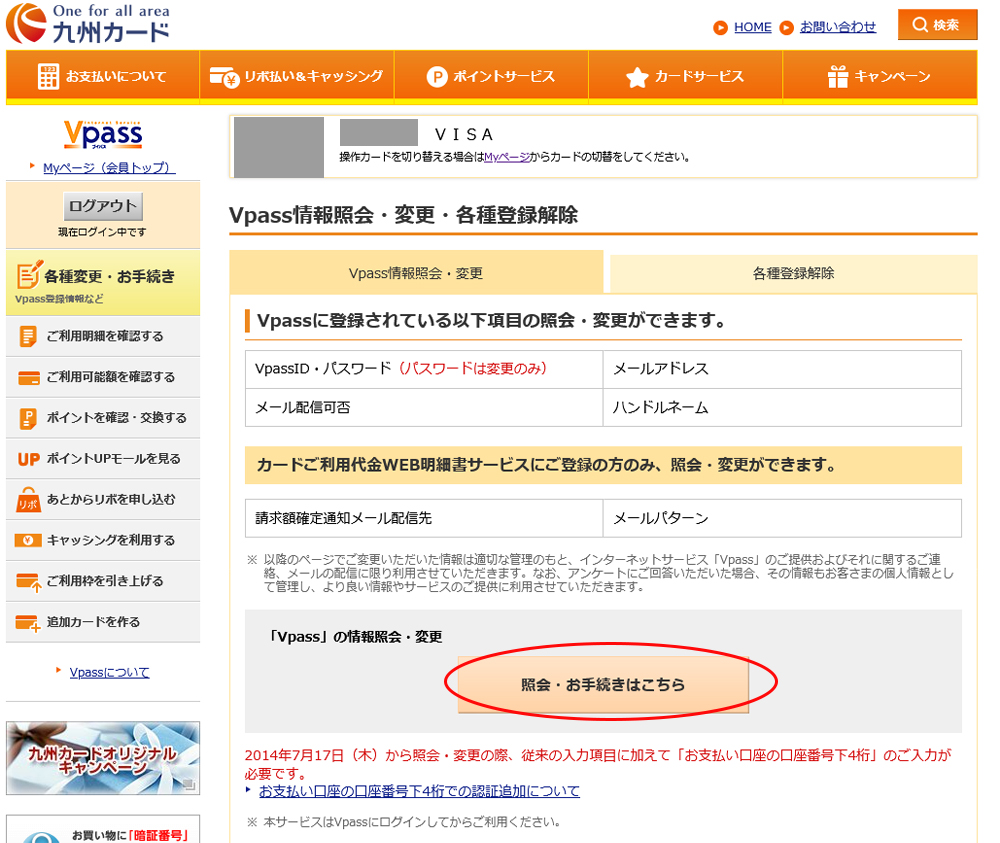Select 各種変更・お手続き in the sidebar
Screen dimensions: 1000x843
click(x=103, y=282)
